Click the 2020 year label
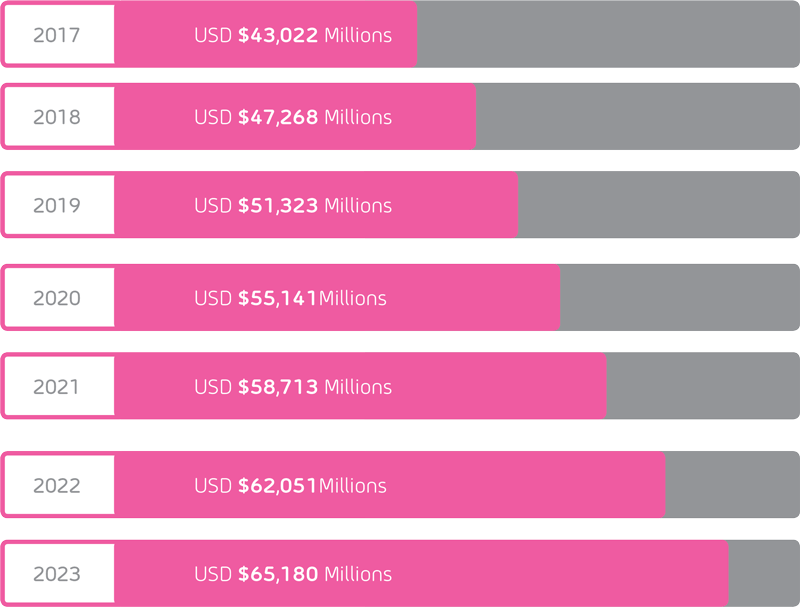 pos(57,298)
